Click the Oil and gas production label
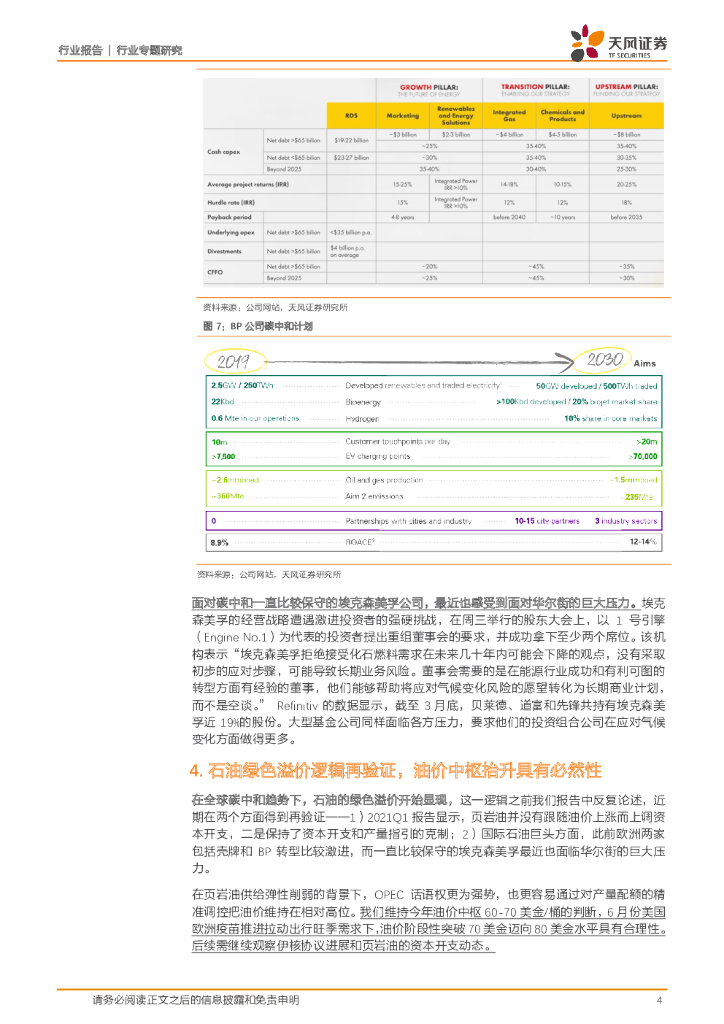 click(x=384, y=480)
